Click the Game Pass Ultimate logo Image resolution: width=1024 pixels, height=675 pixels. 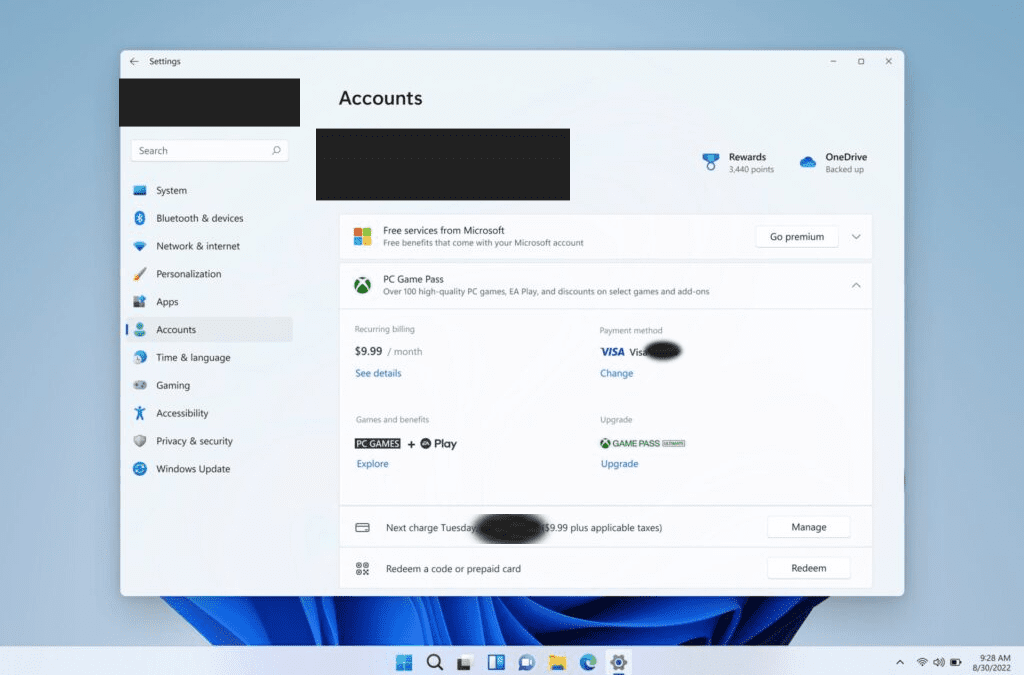pyautogui.click(x=643, y=443)
